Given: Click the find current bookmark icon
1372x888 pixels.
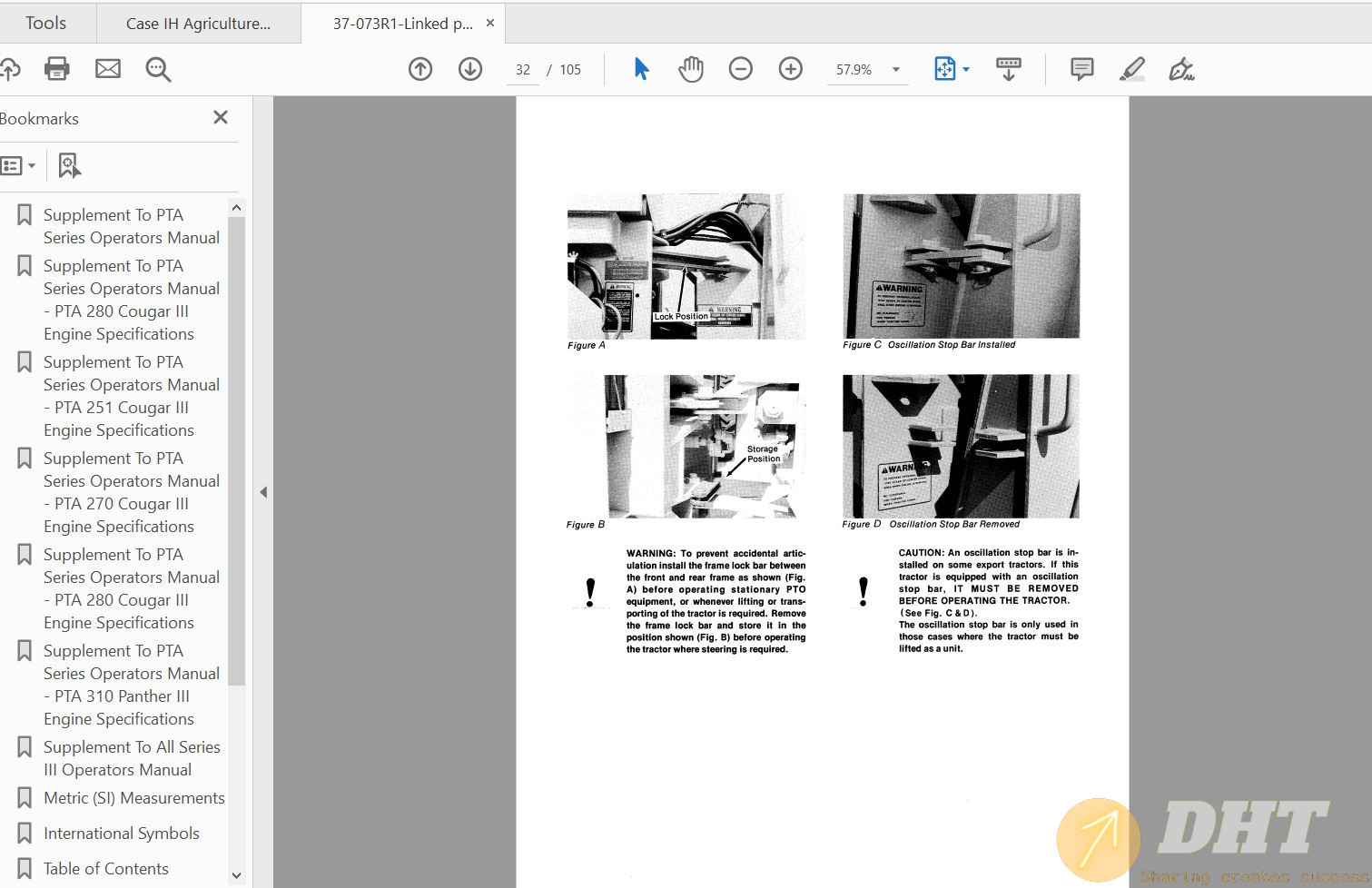Looking at the screenshot, I should pyautogui.click(x=69, y=165).
